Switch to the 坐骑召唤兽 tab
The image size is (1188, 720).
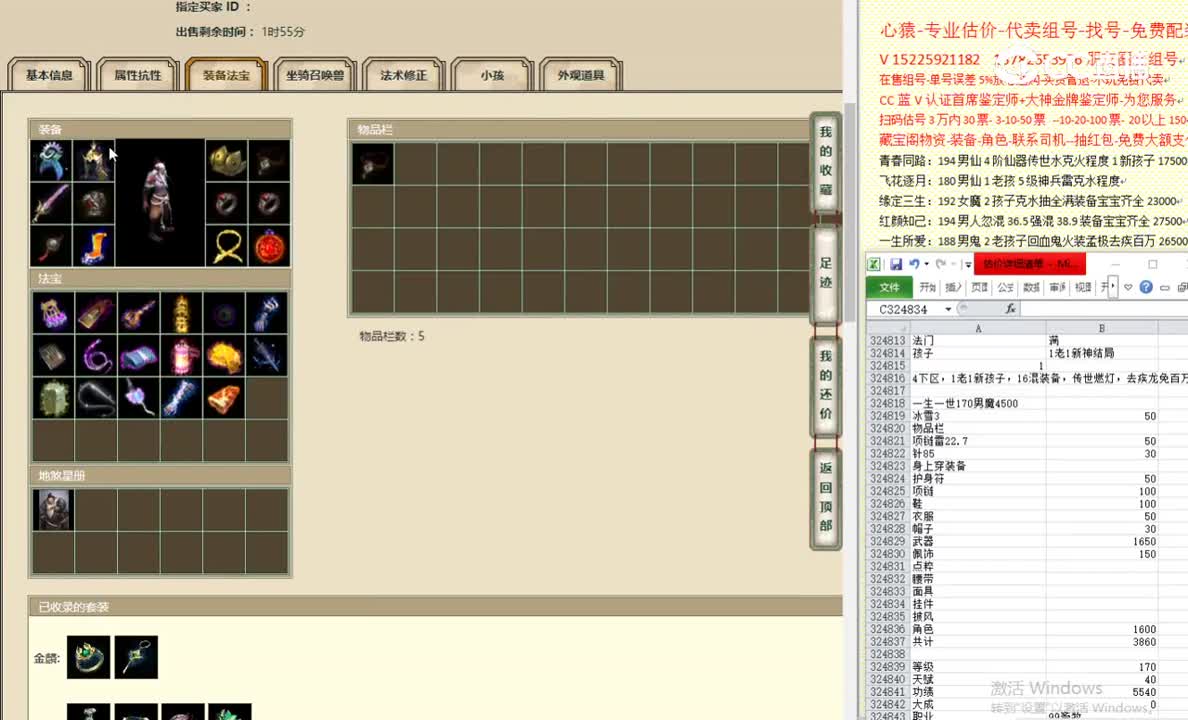pos(314,74)
